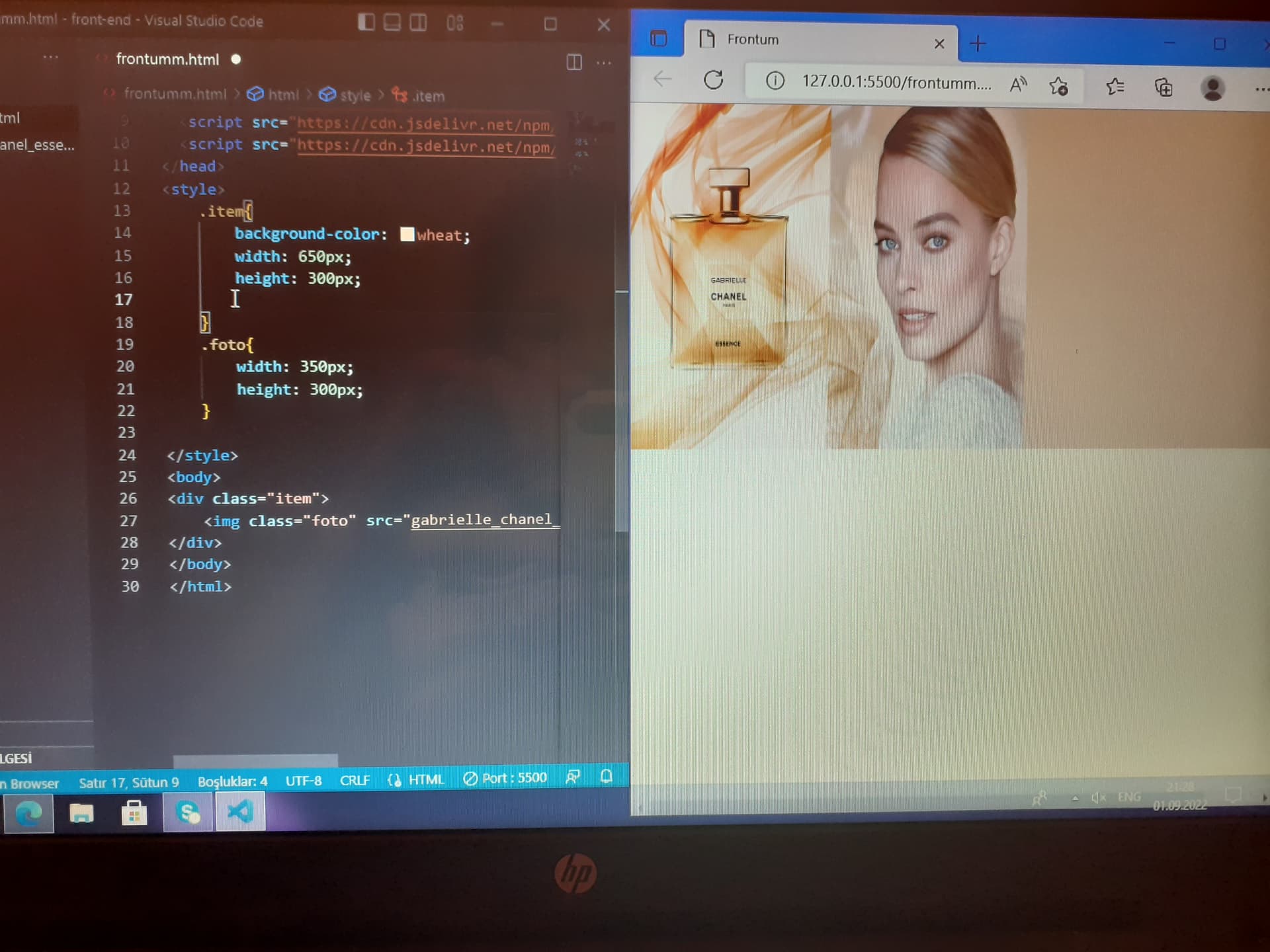Change language mode from HTML
This screenshot has width=1270, height=952.
pos(427,779)
